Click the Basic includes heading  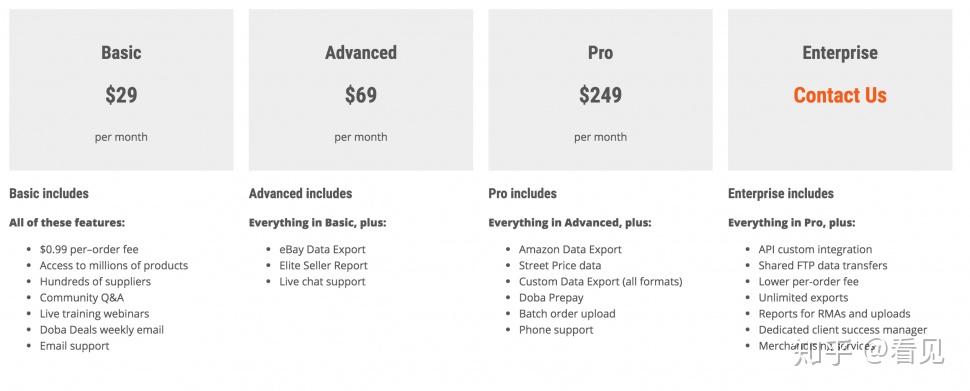(x=49, y=194)
